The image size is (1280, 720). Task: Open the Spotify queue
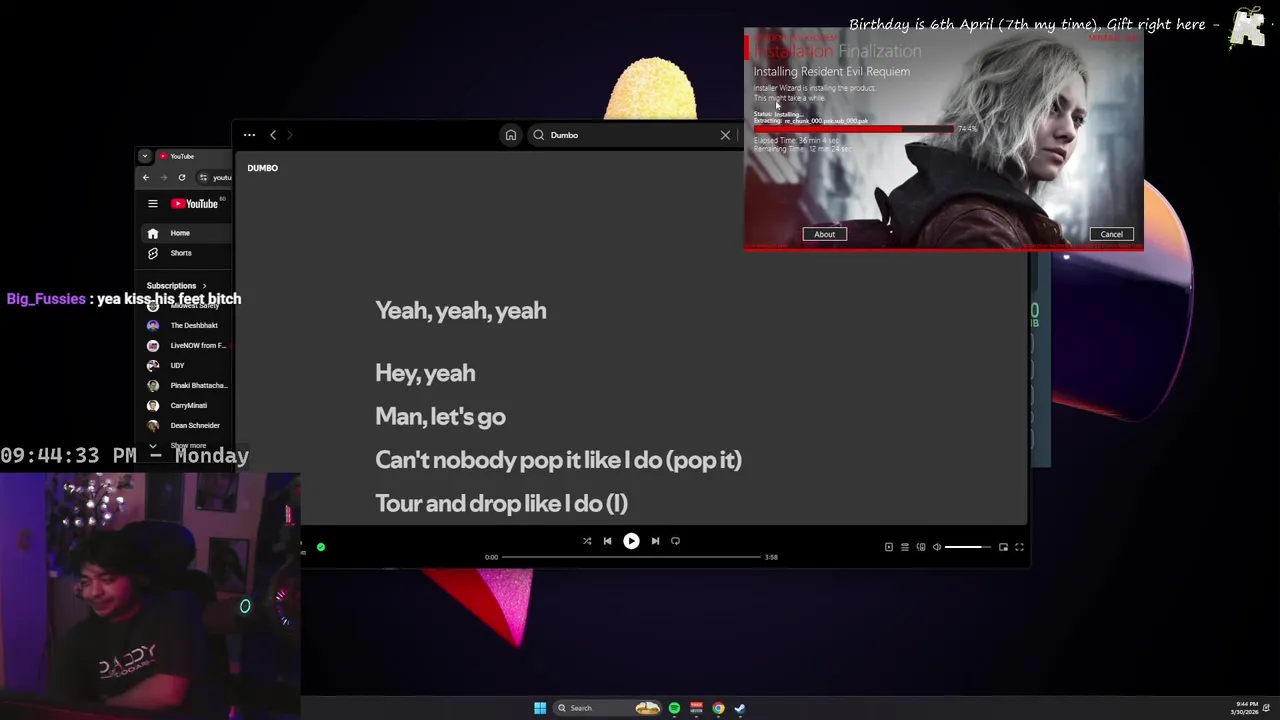click(905, 547)
